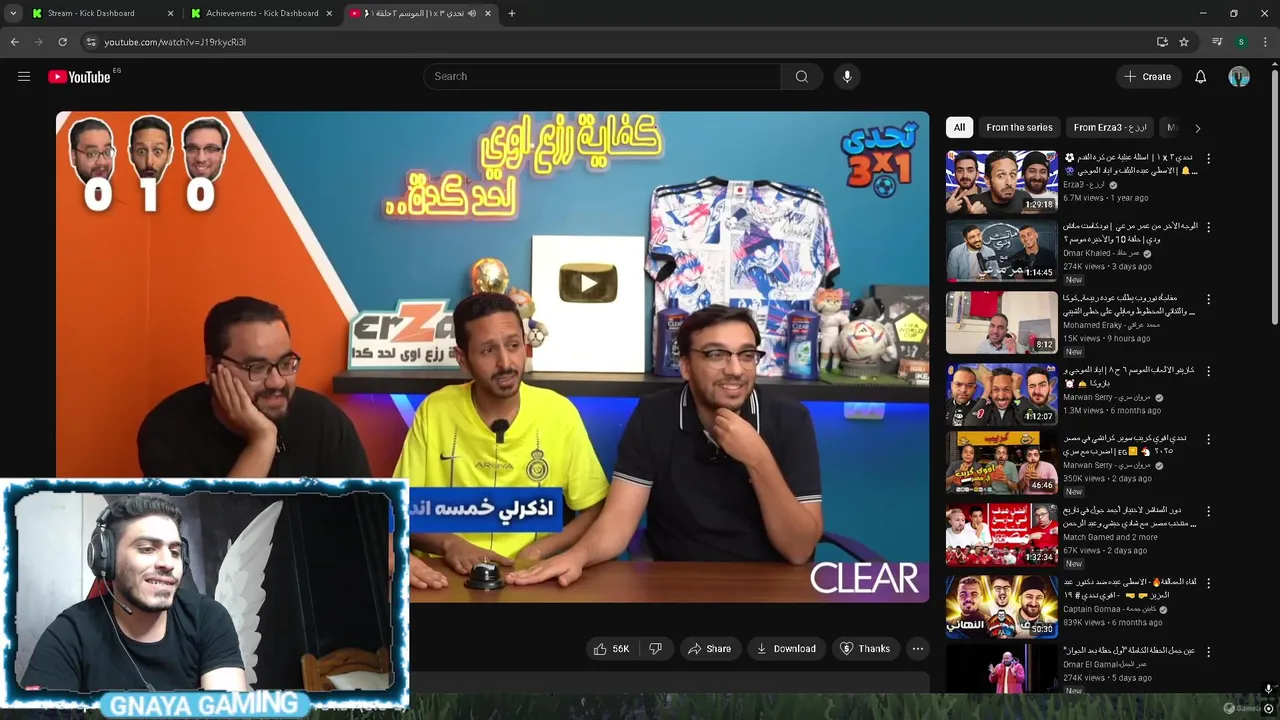Start voice search with microphone icon
This screenshot has width=1280, height=720.
(847, 76)
